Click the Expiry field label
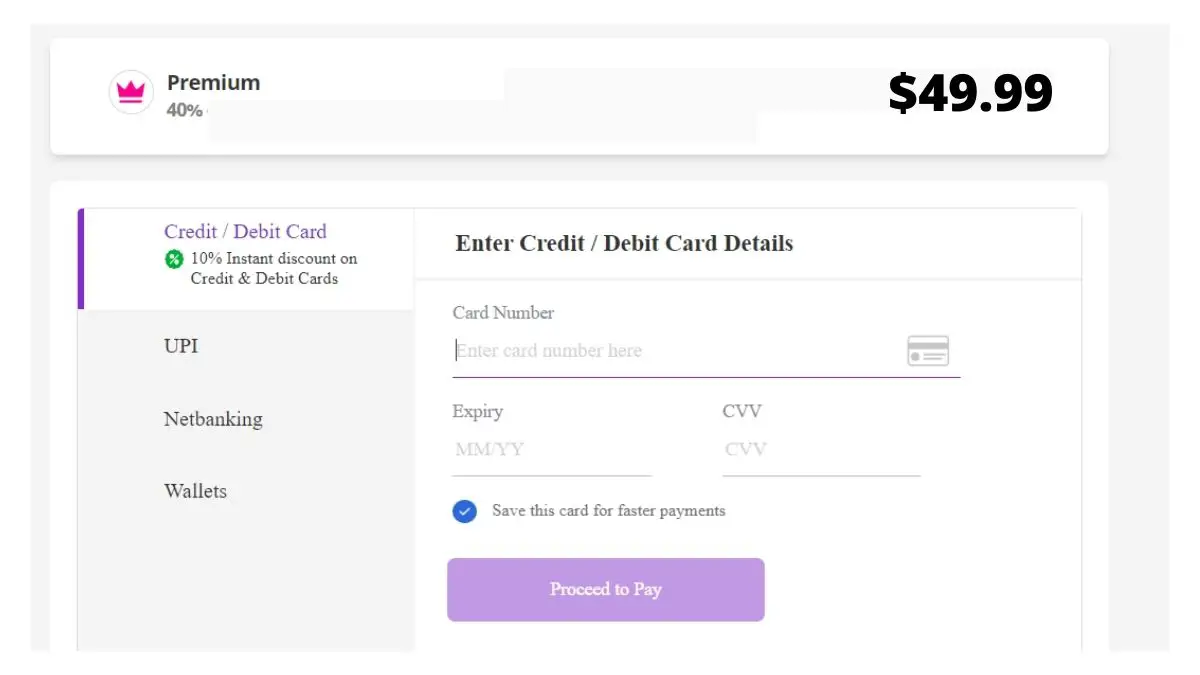Image resolution: width=1200 pixels, height=675 pixels. tap(477, 411)
